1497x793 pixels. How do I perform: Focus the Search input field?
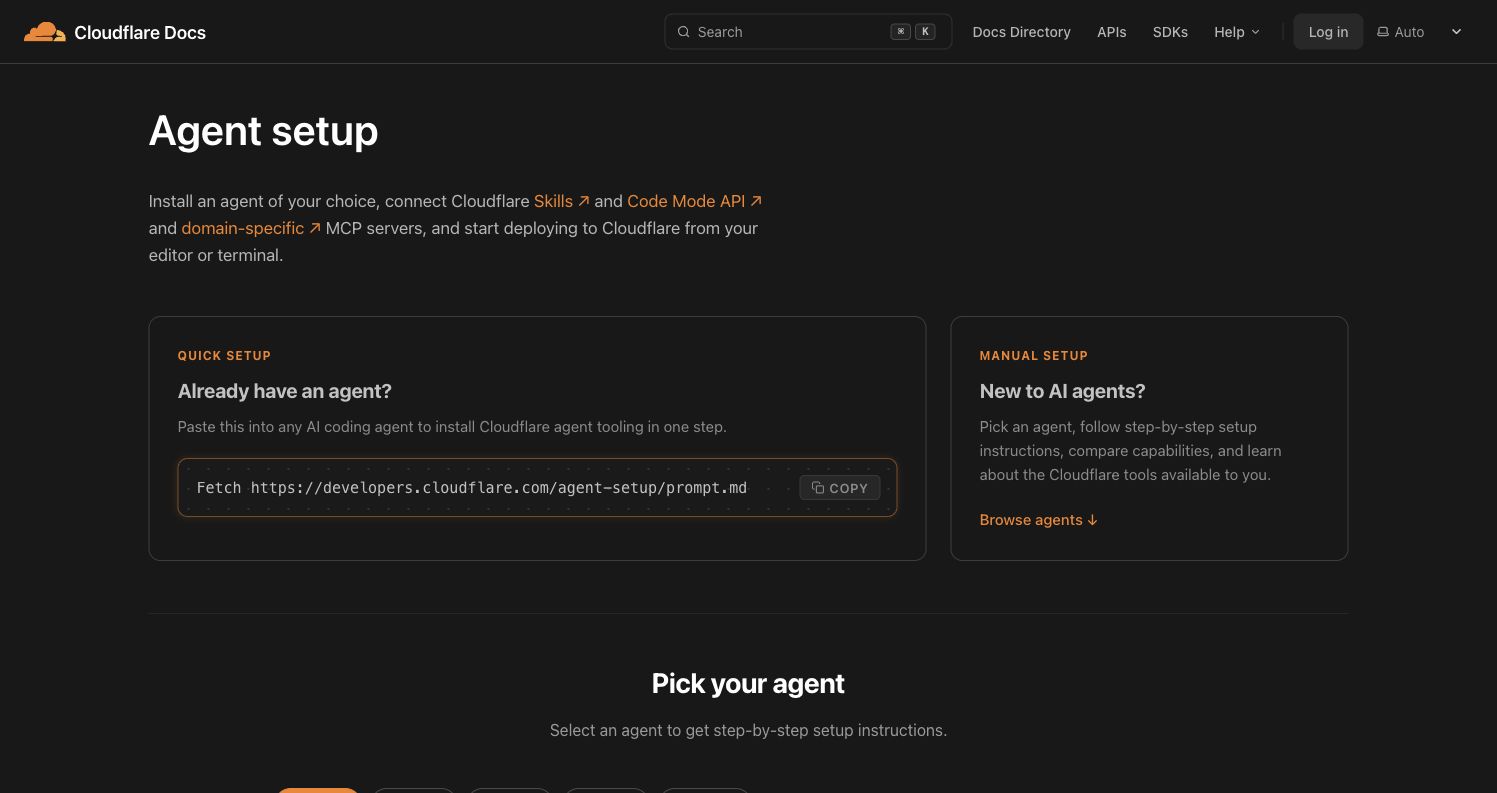pyautogui.click(x=808, y=32)
